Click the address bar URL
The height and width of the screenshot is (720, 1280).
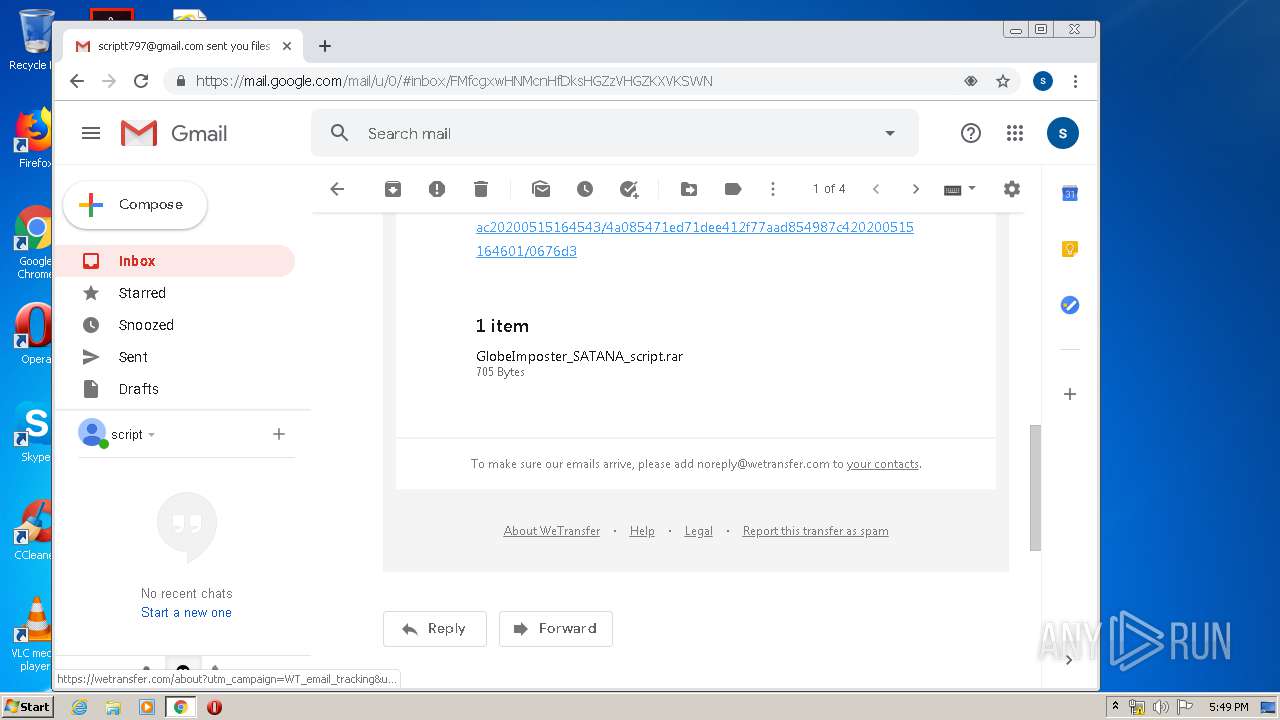pyautogui.click(x=454, y=81)
